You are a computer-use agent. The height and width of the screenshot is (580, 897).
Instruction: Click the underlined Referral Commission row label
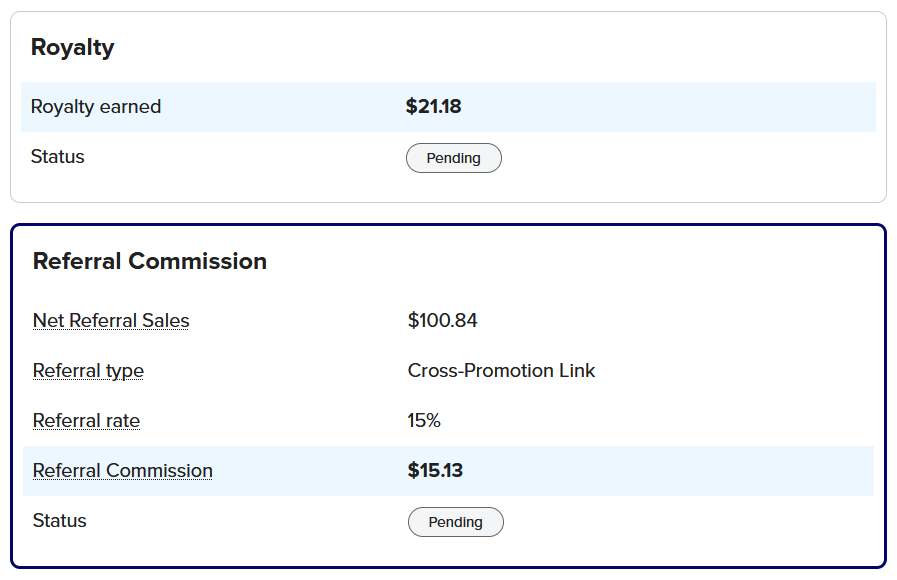pos(122,470)
